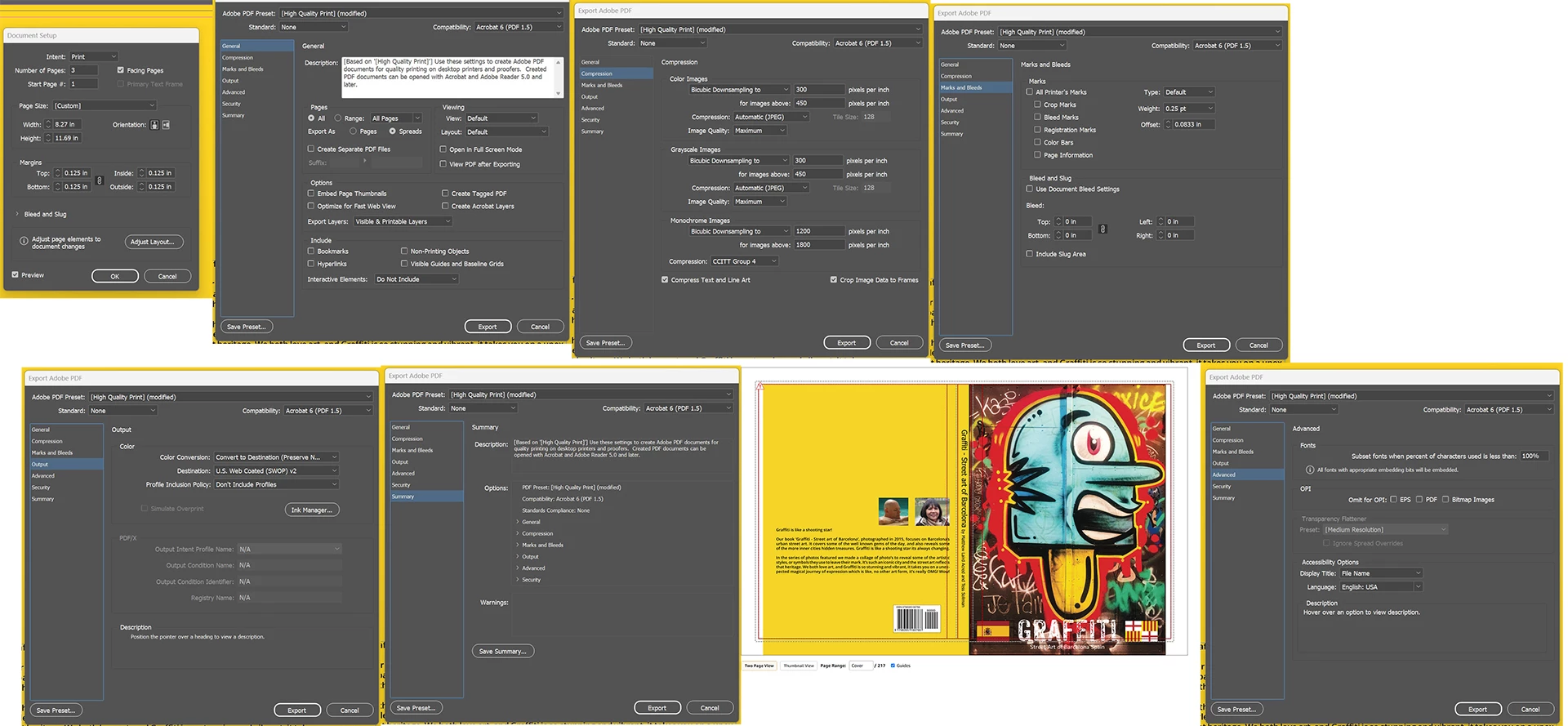The width and height of the screenshot is (1568, 726).
Task: Check Bitmap Images under Omit for OPI
Action: click(x=1445, y=499)
